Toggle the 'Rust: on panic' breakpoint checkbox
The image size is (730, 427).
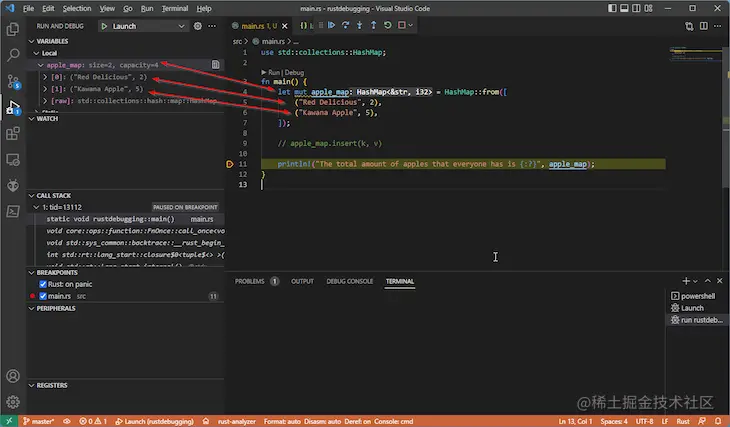pyautogui.click(x=42, y=284)
